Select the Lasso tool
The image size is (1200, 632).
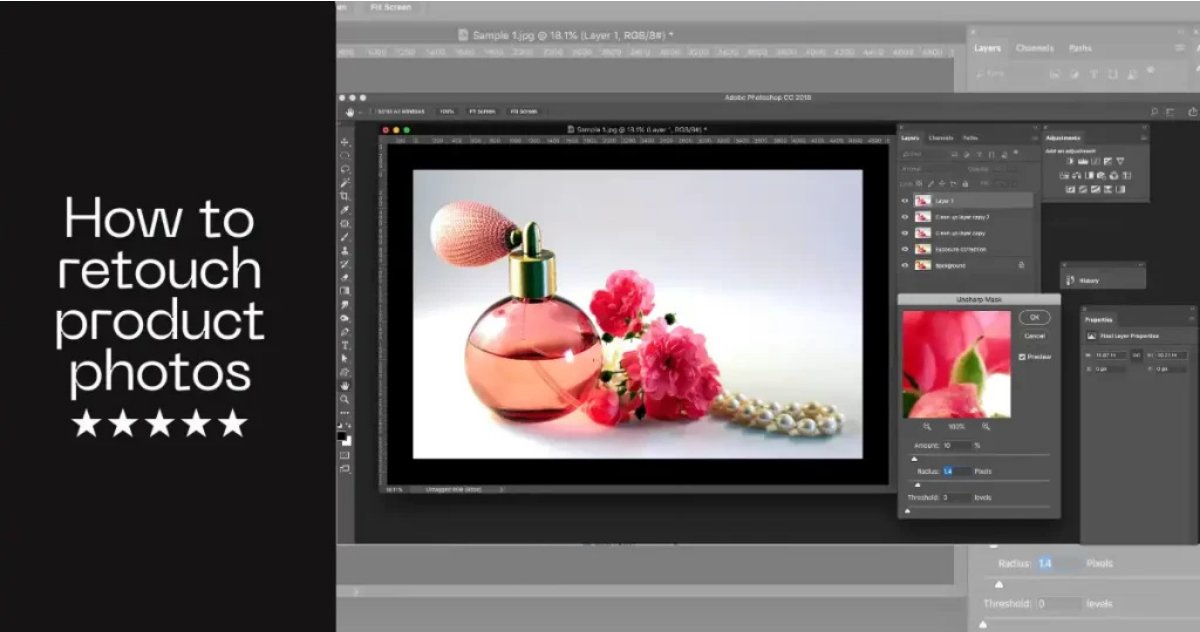point(345,169)
